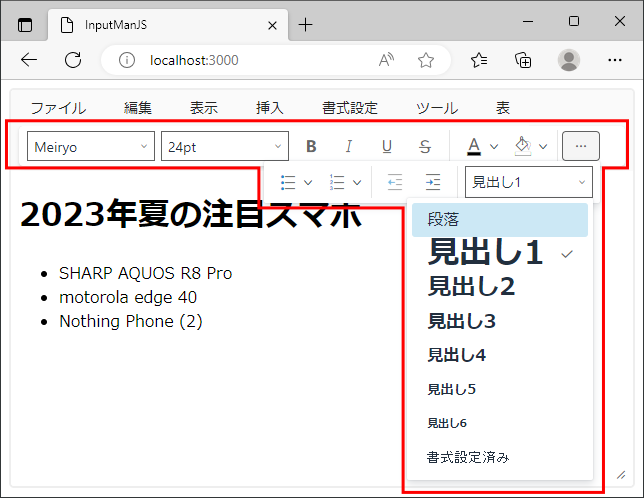Open browser Settings and more menu

point(615,60)
